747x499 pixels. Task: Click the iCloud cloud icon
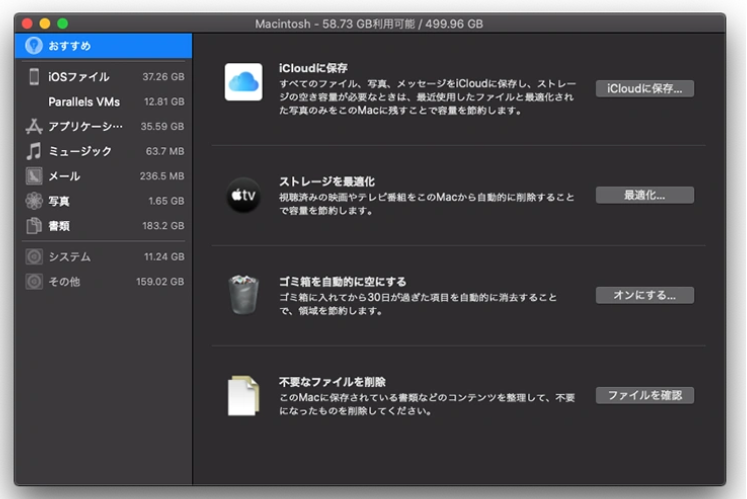point(243,82)
